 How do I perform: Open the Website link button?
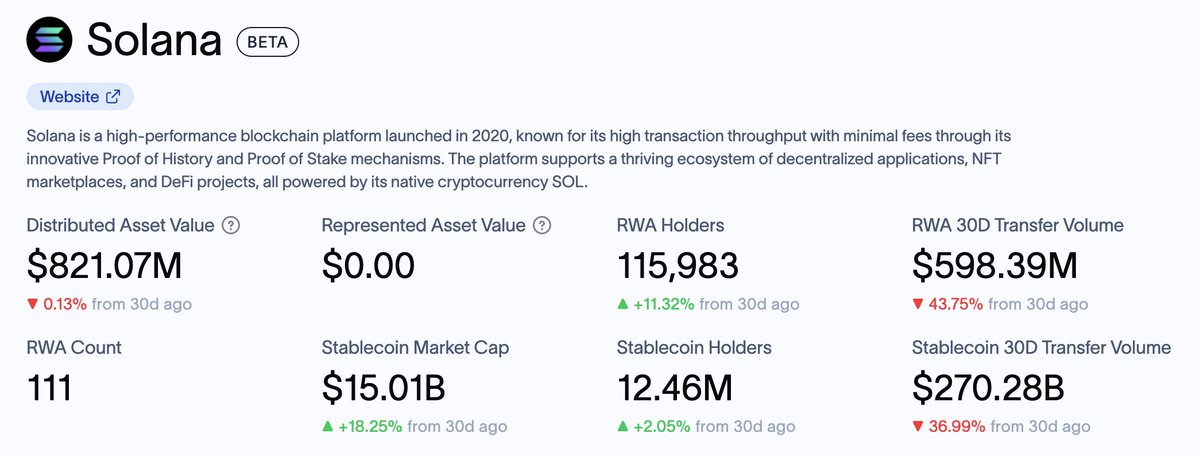pos(80,97)
